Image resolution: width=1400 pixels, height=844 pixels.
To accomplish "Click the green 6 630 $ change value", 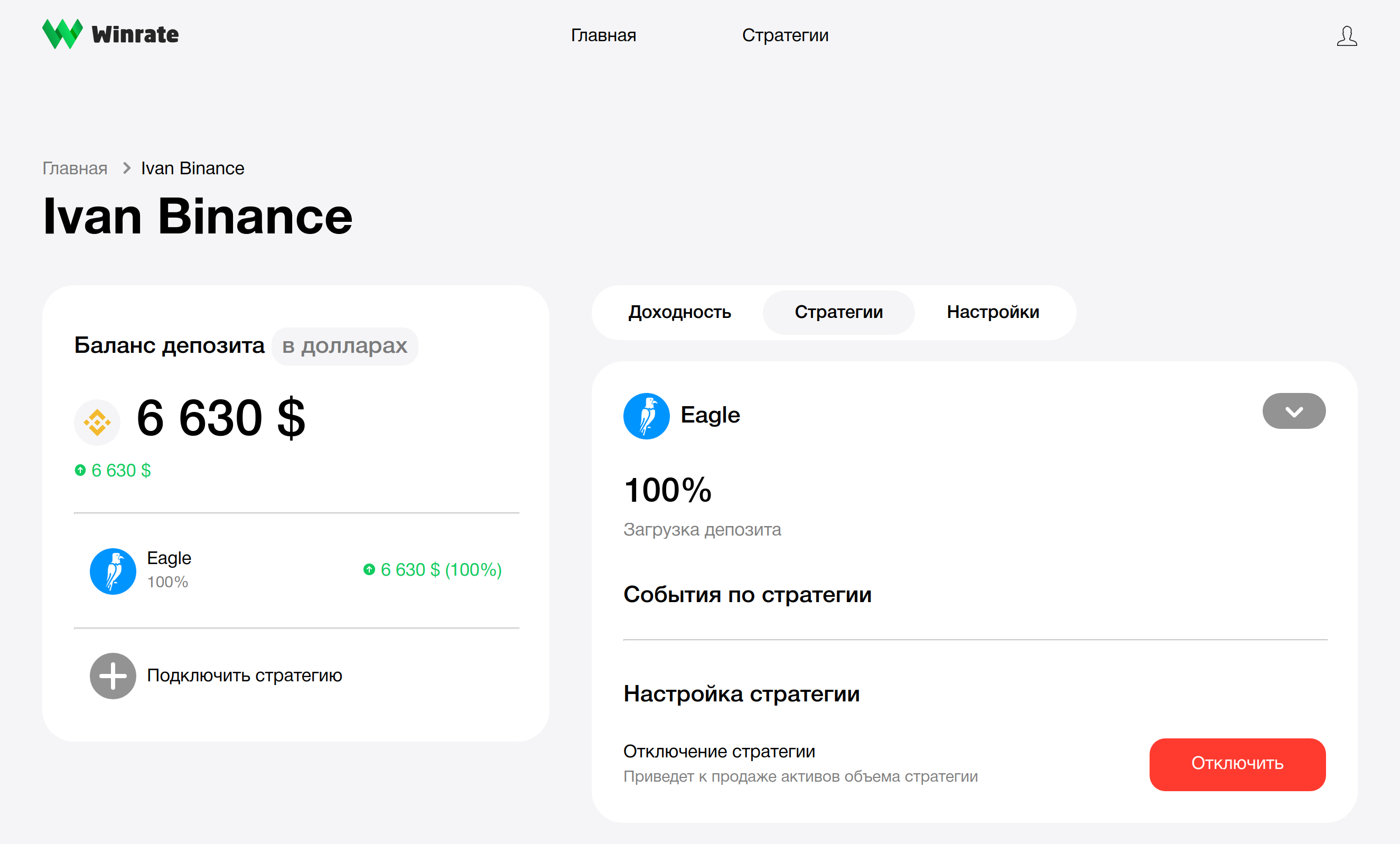I will 121,470.
